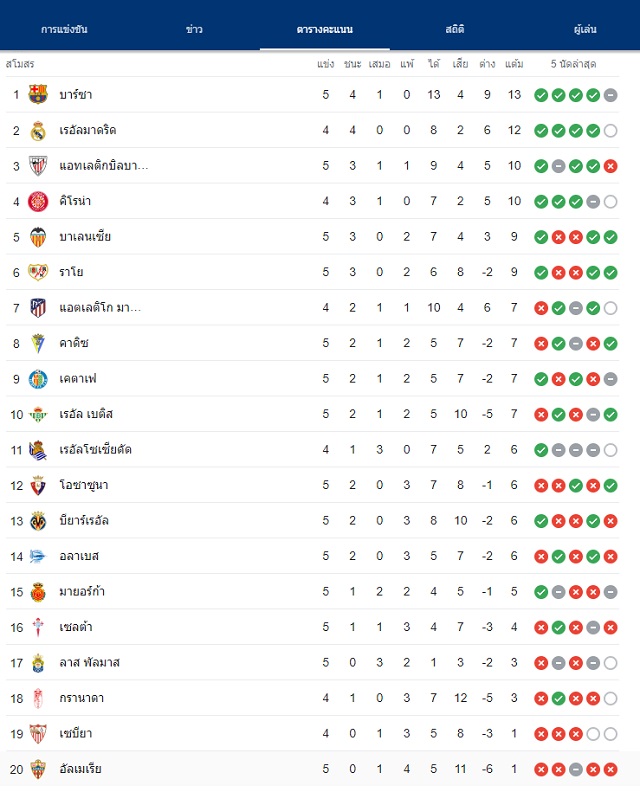
Task: Open the ผู้เล่น players tab
Action: 585,29
